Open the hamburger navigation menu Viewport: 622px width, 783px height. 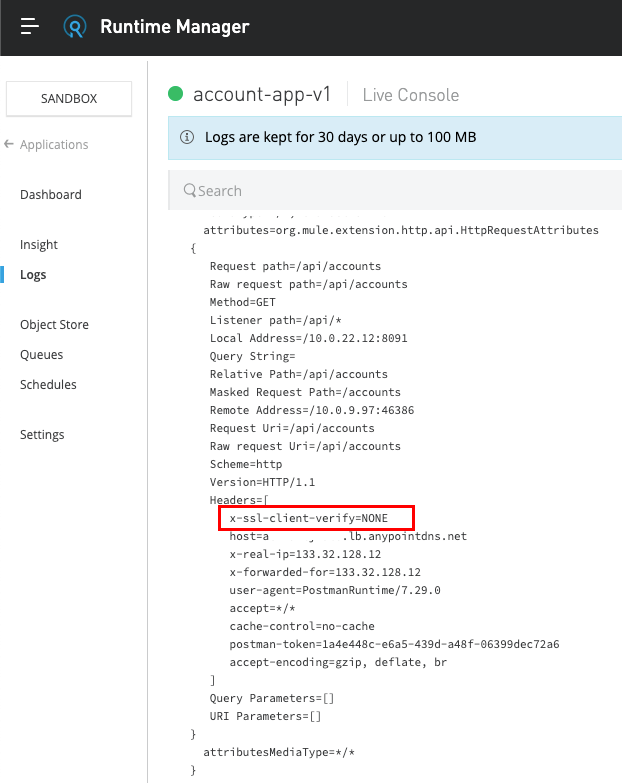pyautogui.click(x=30, y=27)
